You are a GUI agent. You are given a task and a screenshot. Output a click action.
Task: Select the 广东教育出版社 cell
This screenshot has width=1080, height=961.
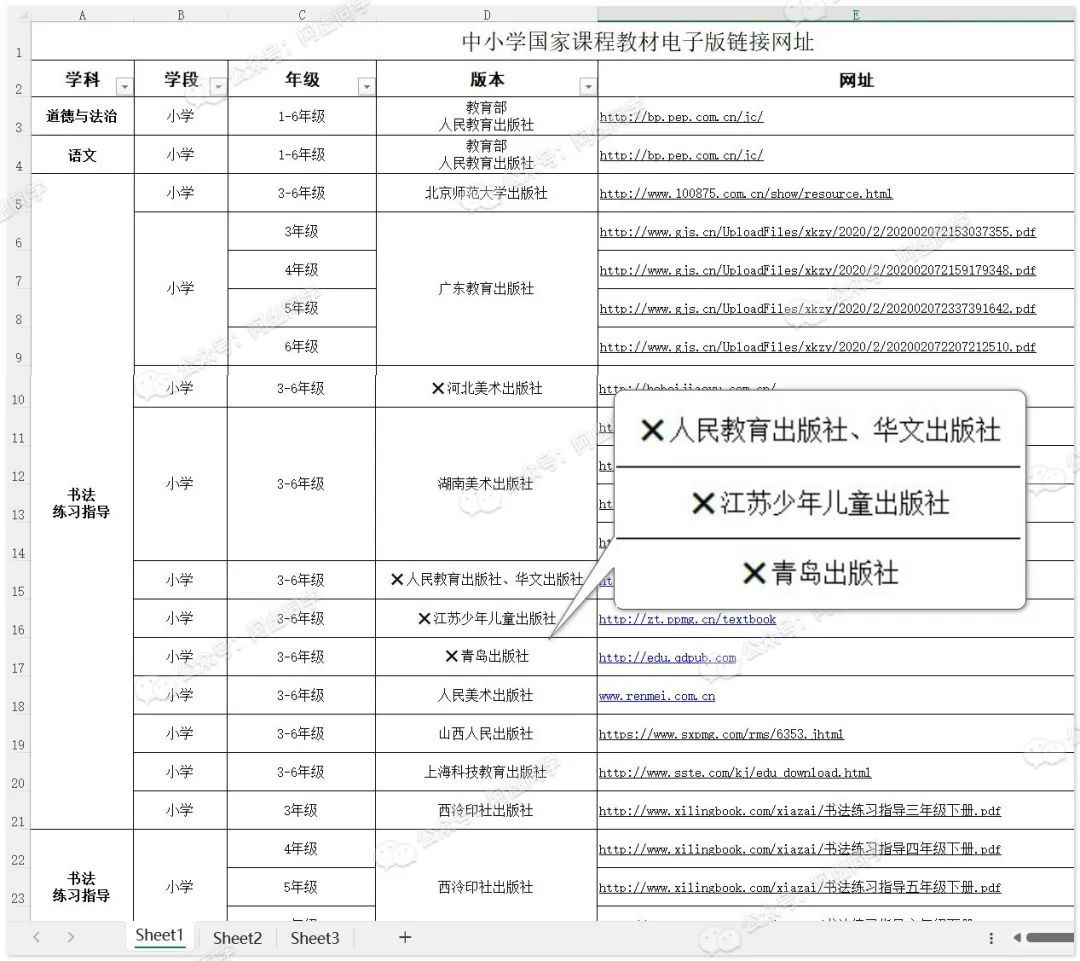coord(487,289)
